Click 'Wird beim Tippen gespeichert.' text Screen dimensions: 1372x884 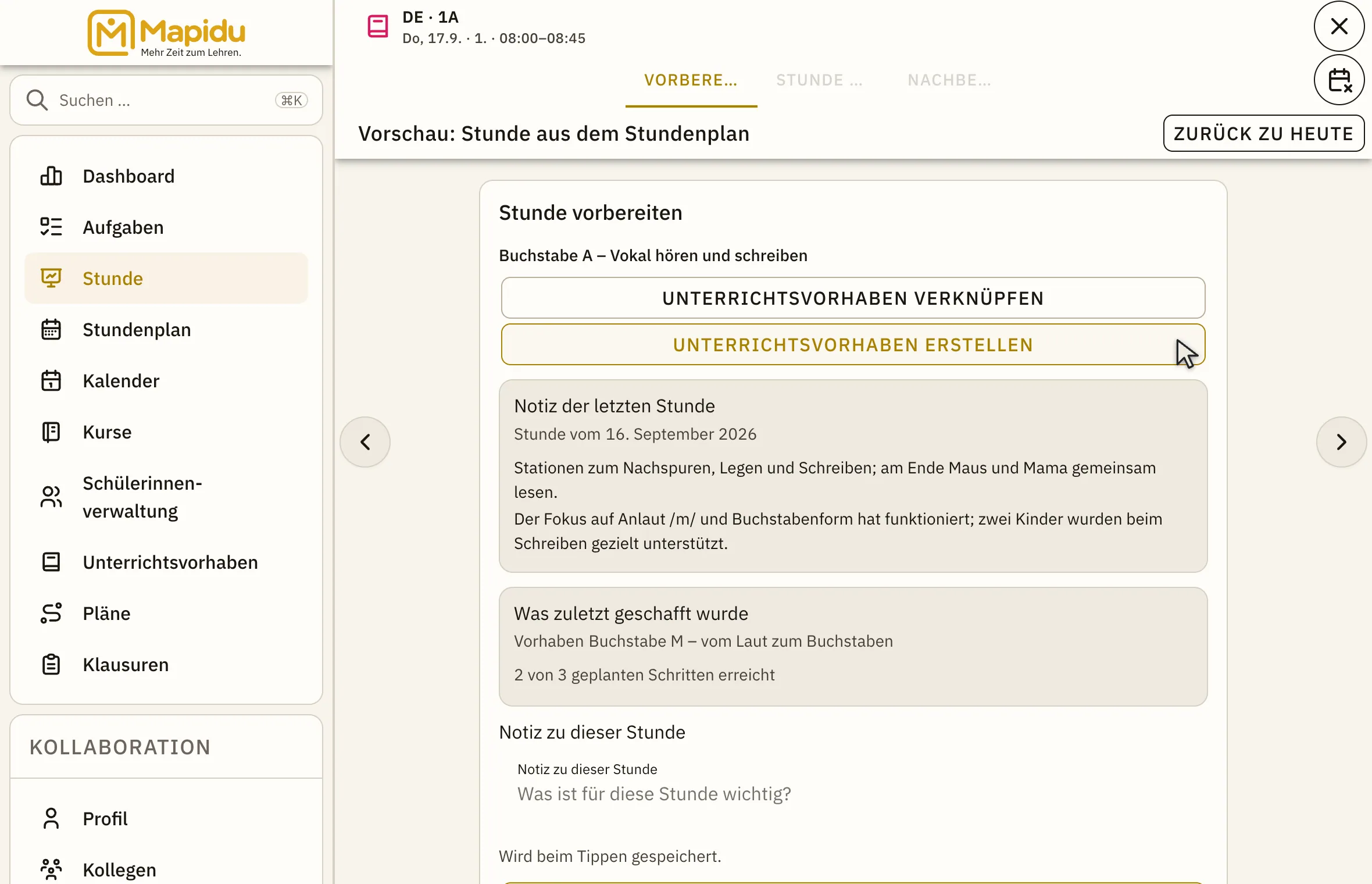point(610,856)
